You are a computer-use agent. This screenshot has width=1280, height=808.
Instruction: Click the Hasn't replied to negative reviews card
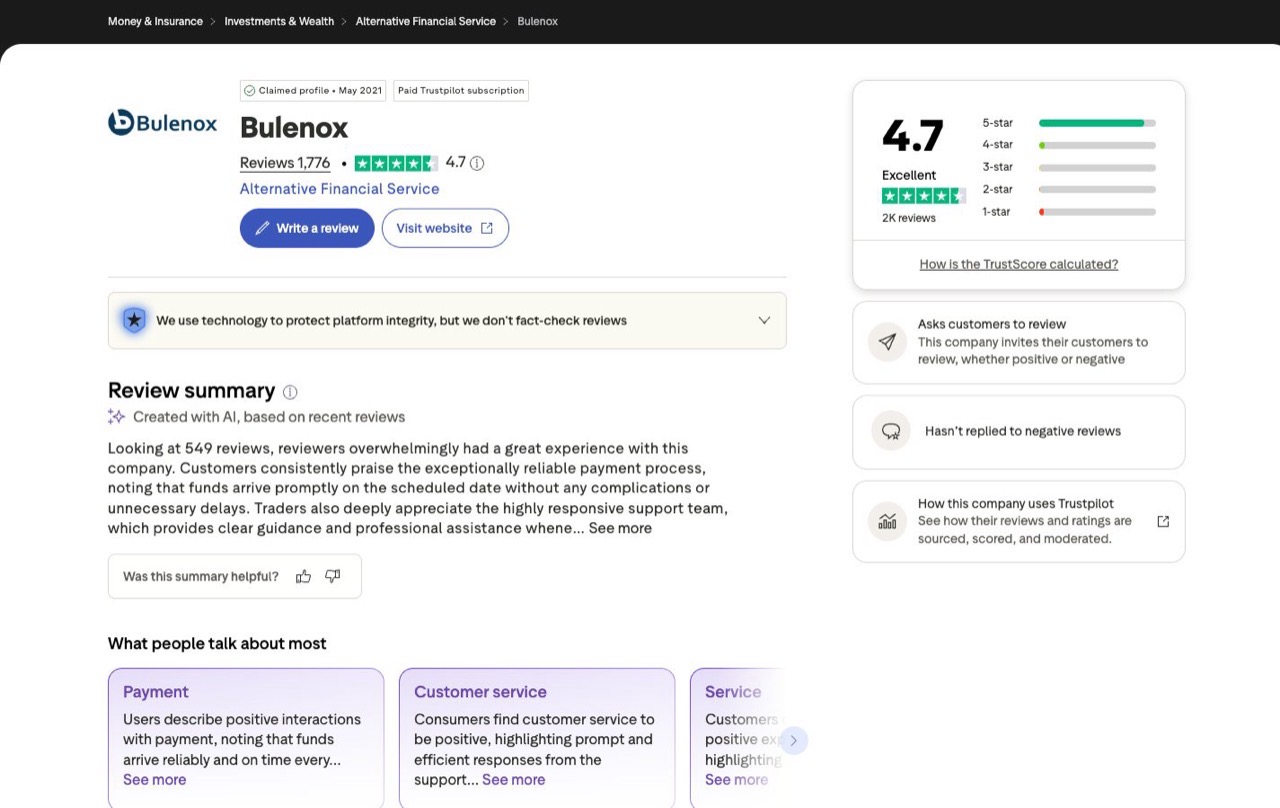(1019, 432)
